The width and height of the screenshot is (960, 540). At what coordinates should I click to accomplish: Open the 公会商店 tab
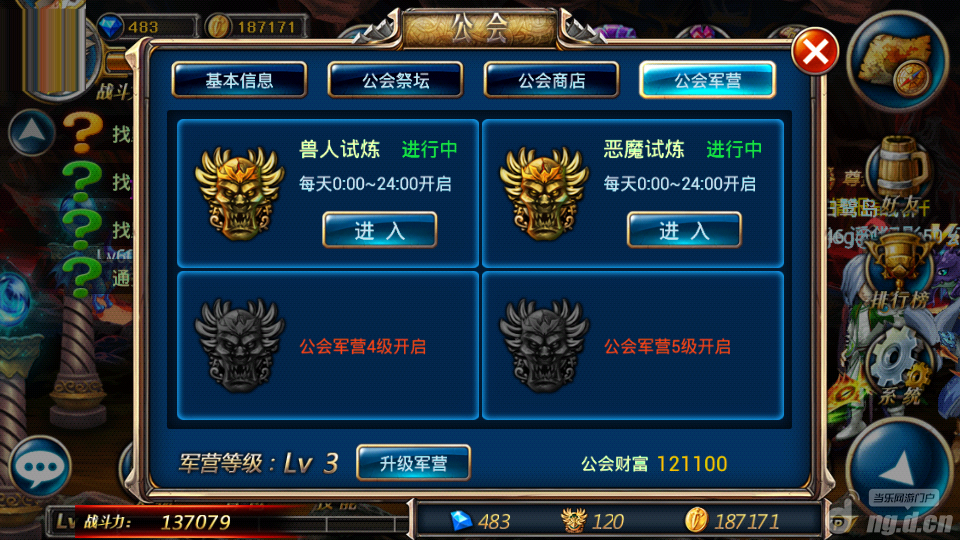coord(552,80)
